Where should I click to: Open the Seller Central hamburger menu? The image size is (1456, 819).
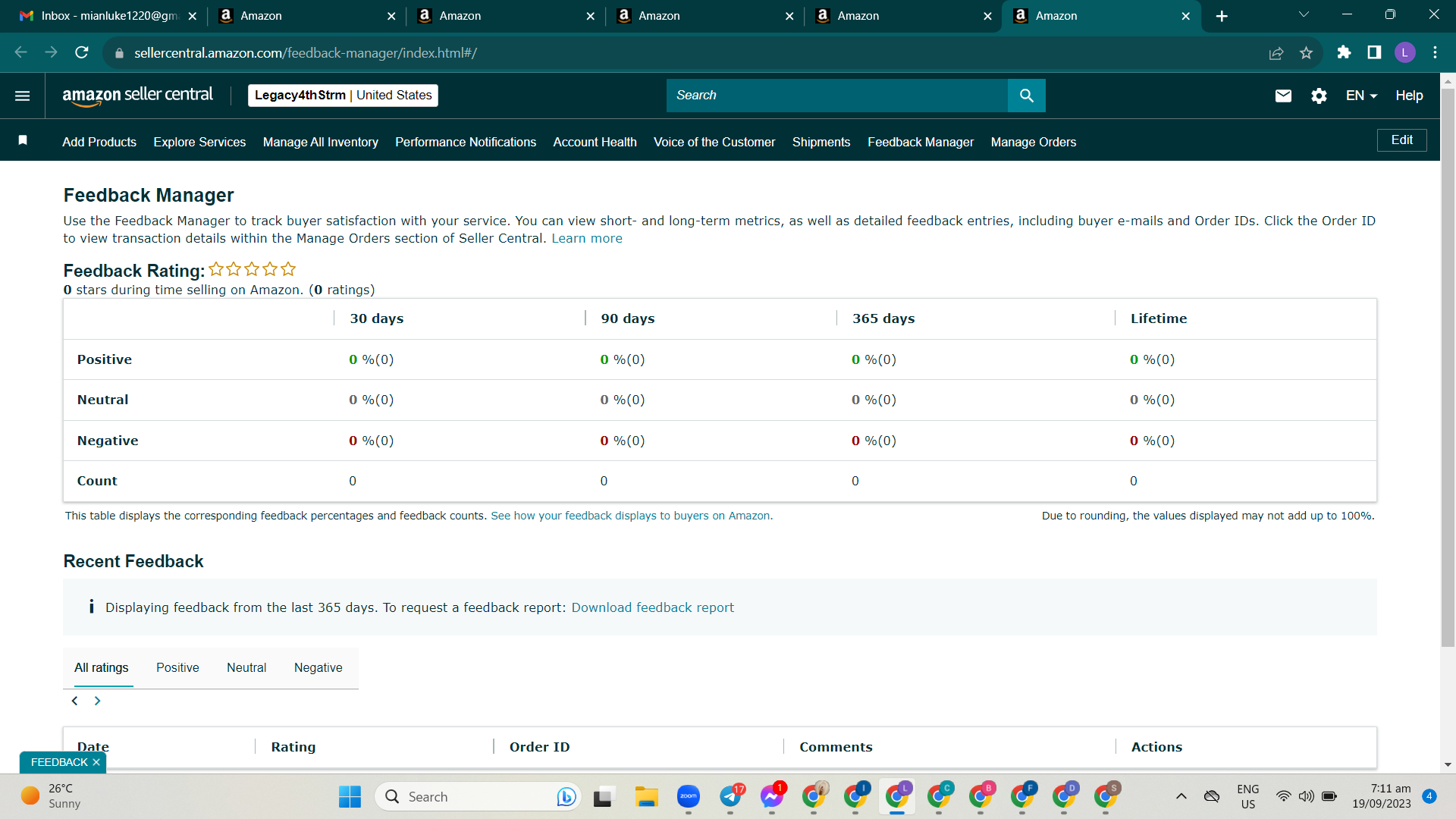(x=22, y=96)
